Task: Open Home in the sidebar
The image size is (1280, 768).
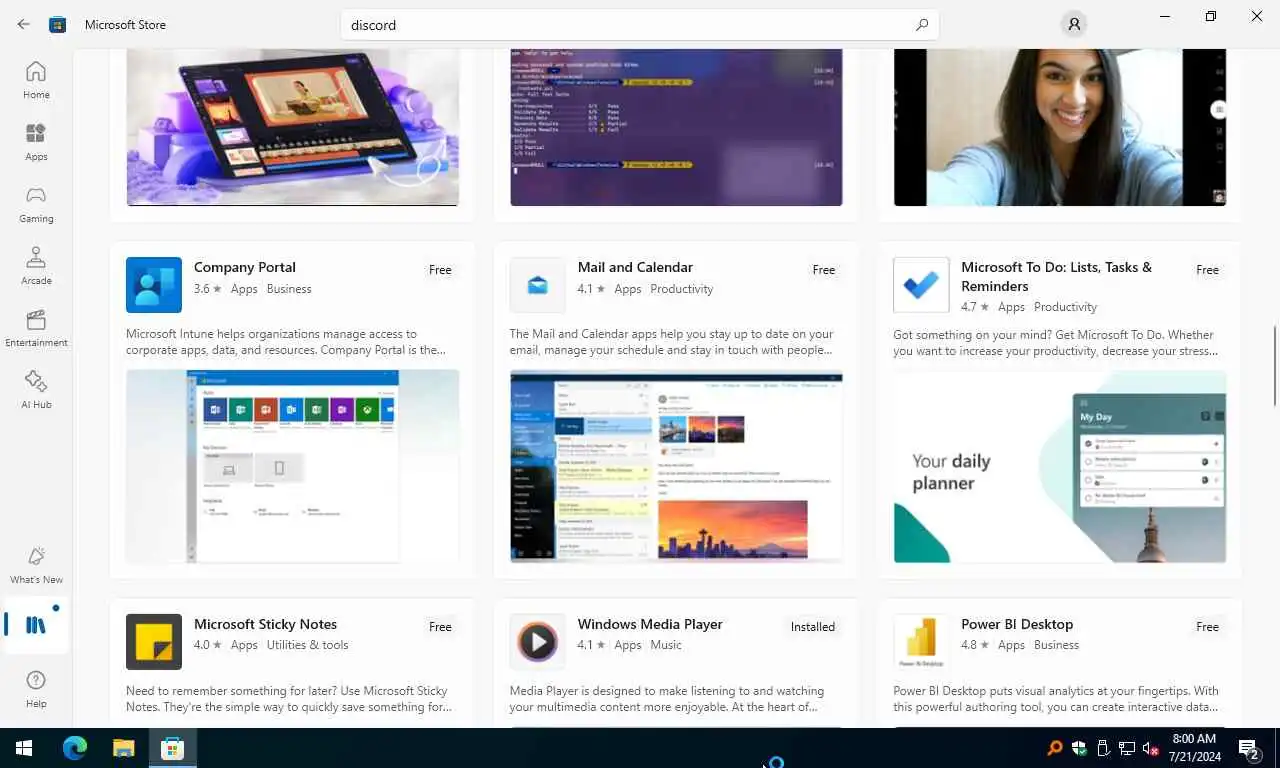Action: point(36,80)
